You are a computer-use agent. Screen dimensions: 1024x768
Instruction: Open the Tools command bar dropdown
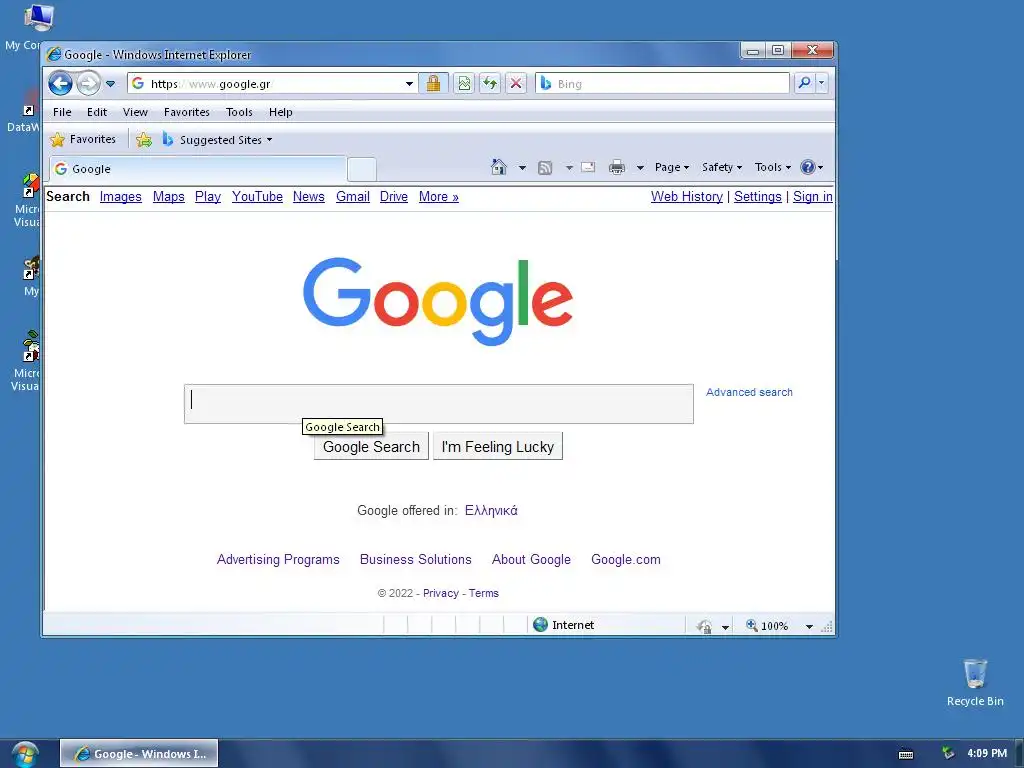(x=773, y=167)
